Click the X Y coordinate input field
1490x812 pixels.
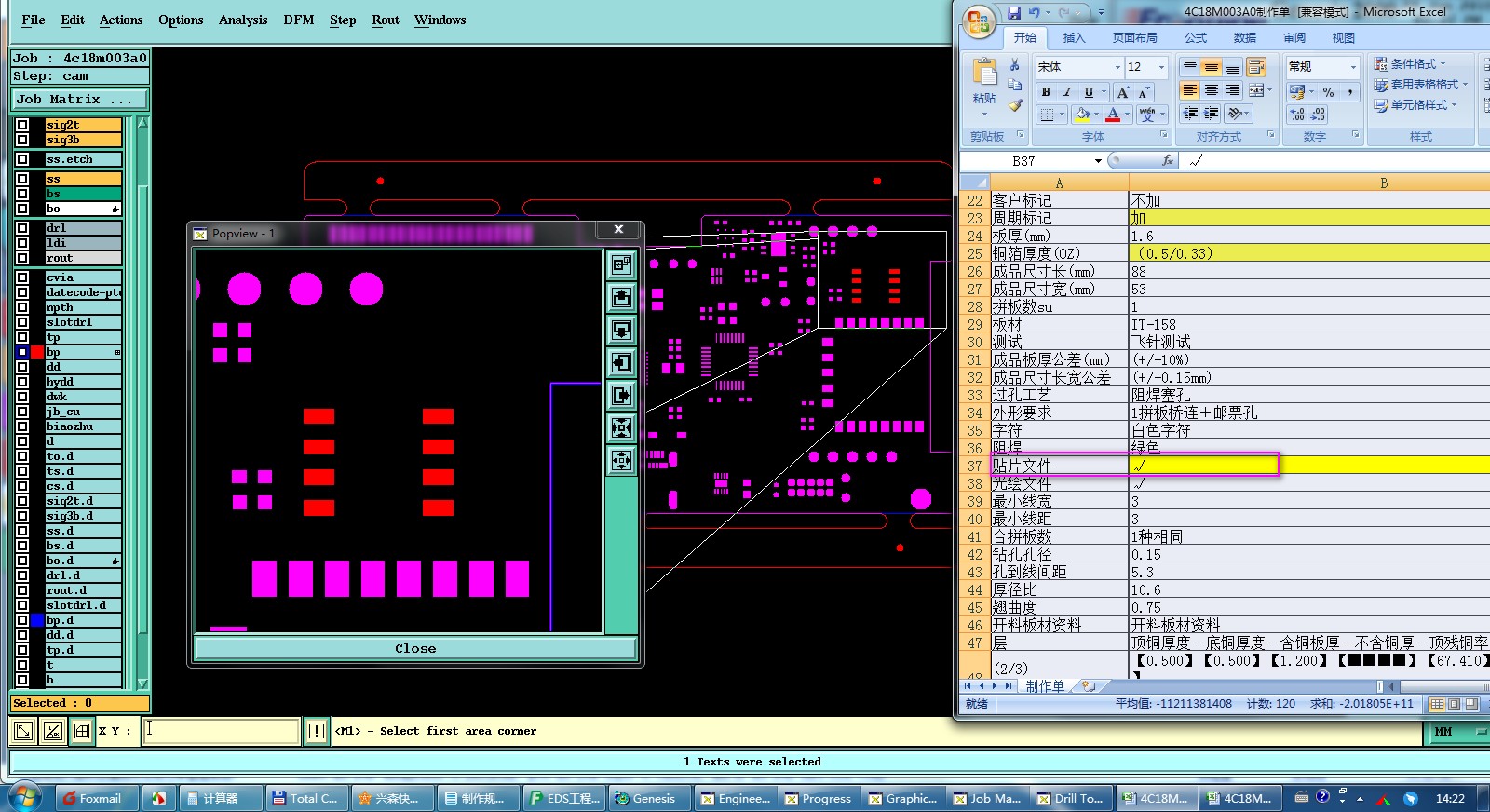(x=222, y=731)
